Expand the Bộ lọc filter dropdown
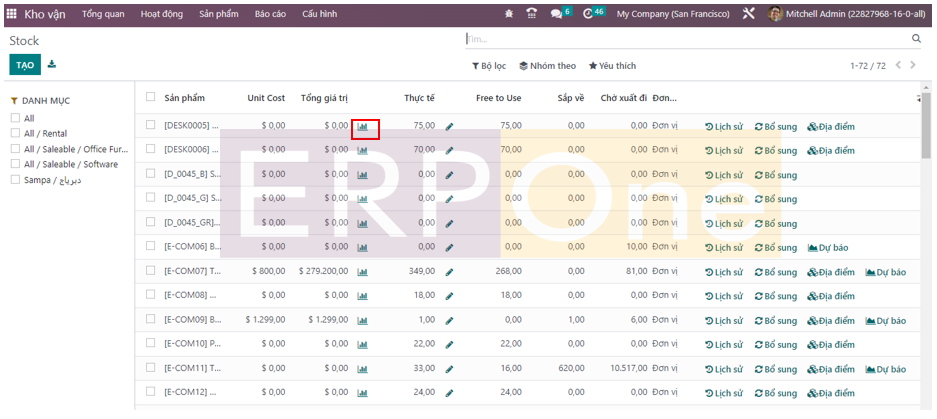Viewport: 937px width, 419px height. pyautogui.click(x=489, y=66)
